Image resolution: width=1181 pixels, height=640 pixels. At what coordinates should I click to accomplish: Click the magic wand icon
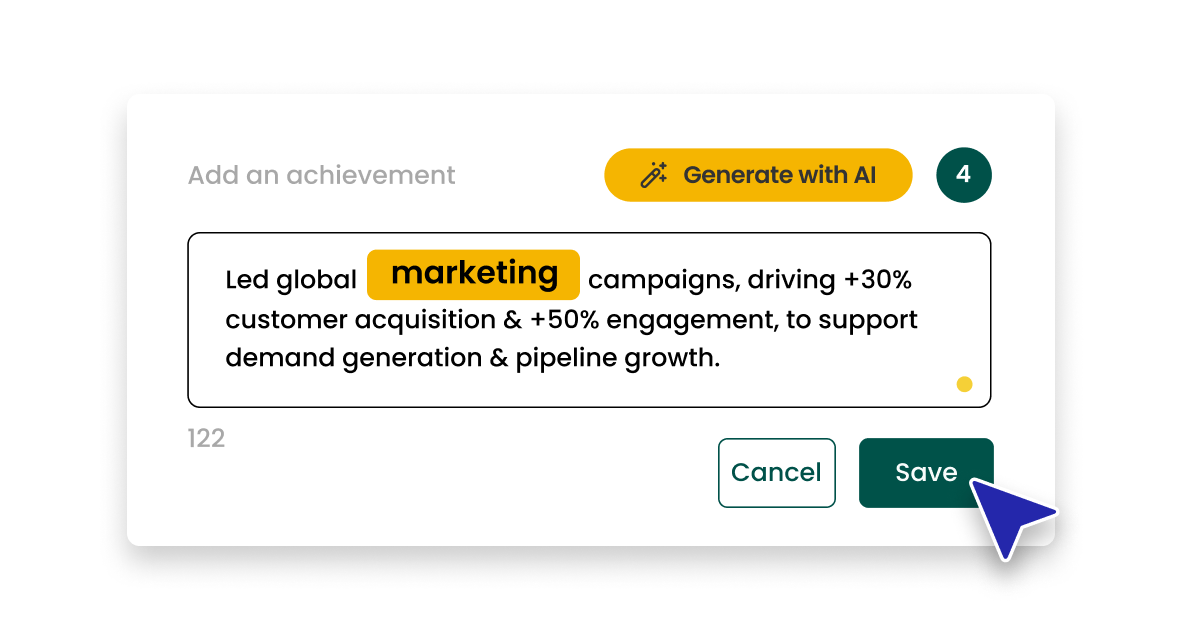coord(654,175)
